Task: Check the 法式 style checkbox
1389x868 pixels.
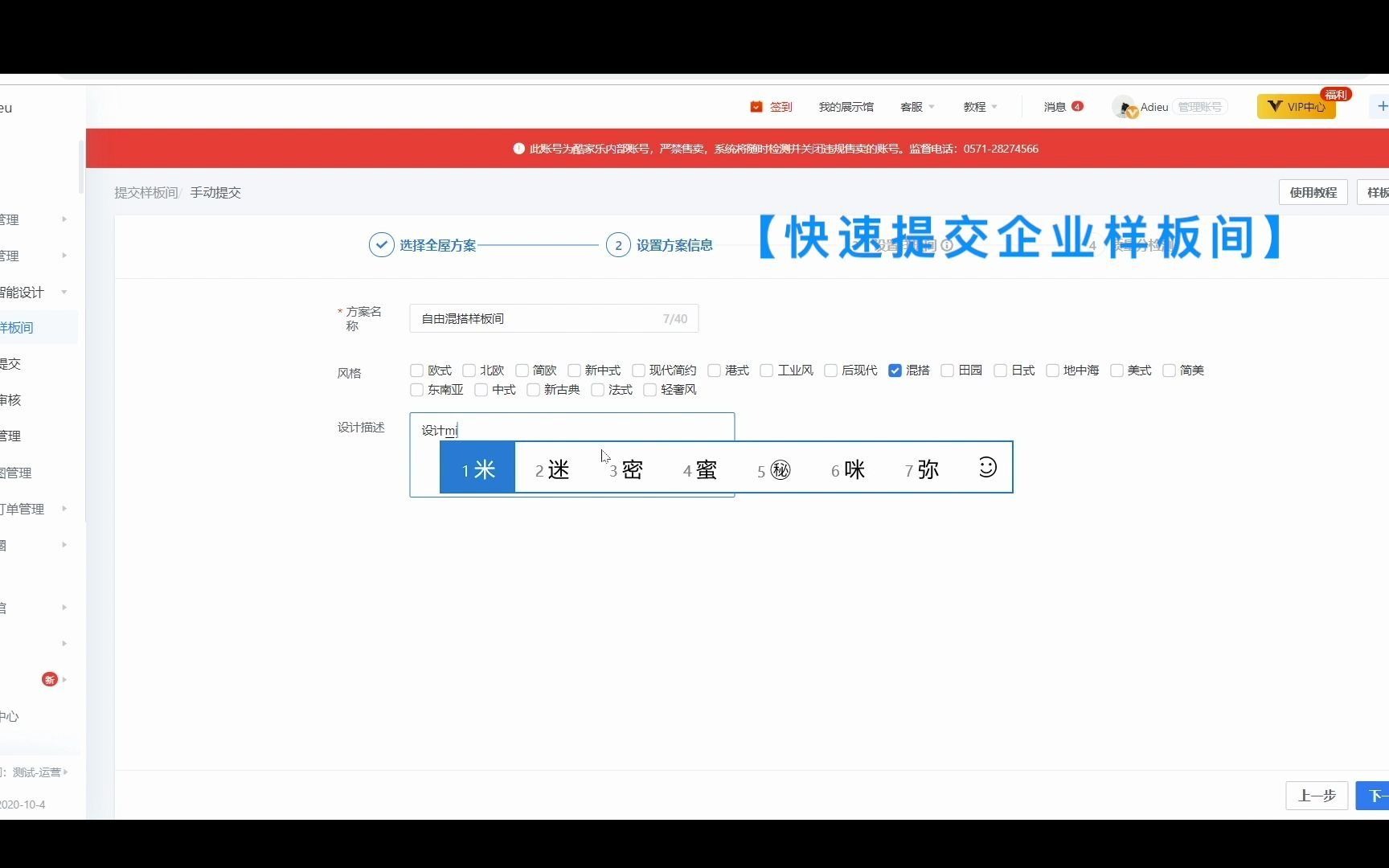Action: click(597, 390)
